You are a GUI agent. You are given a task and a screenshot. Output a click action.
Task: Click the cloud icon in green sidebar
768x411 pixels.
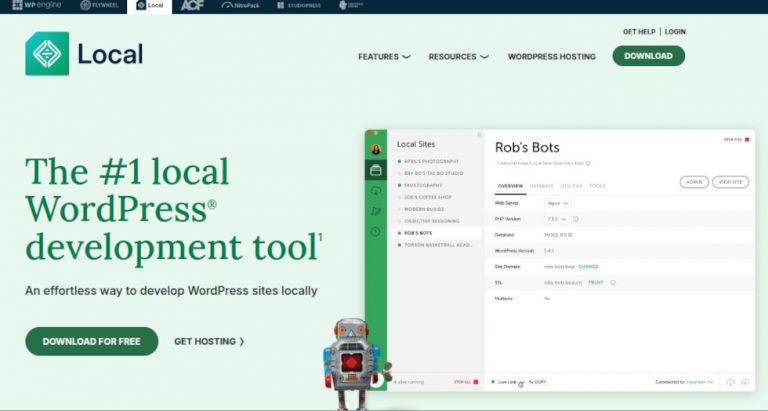click(x=376, y=191)
